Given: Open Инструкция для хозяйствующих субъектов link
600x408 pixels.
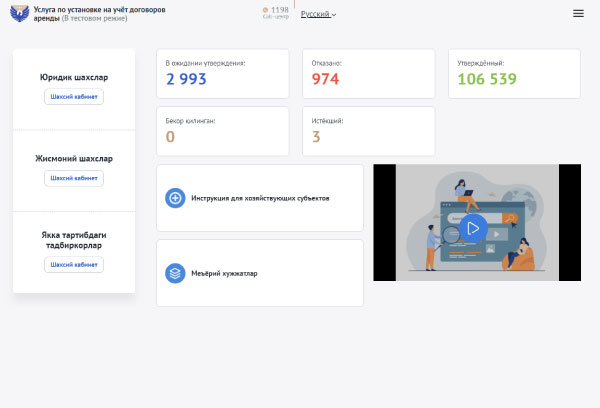Looking at the screenshot, I should click(x=260, y=198).
